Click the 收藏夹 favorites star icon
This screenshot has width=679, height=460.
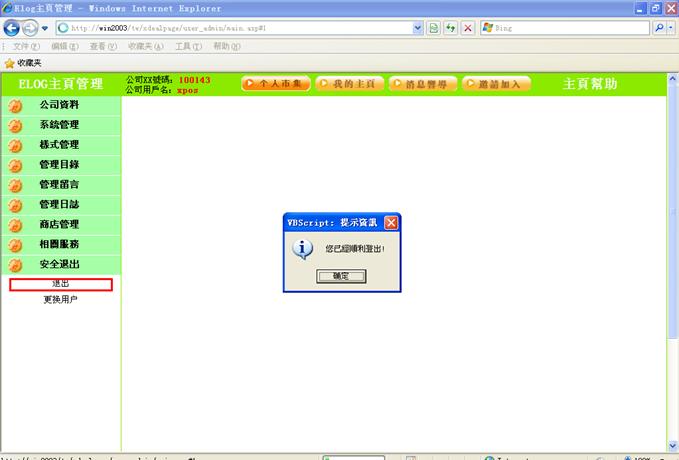9,63
